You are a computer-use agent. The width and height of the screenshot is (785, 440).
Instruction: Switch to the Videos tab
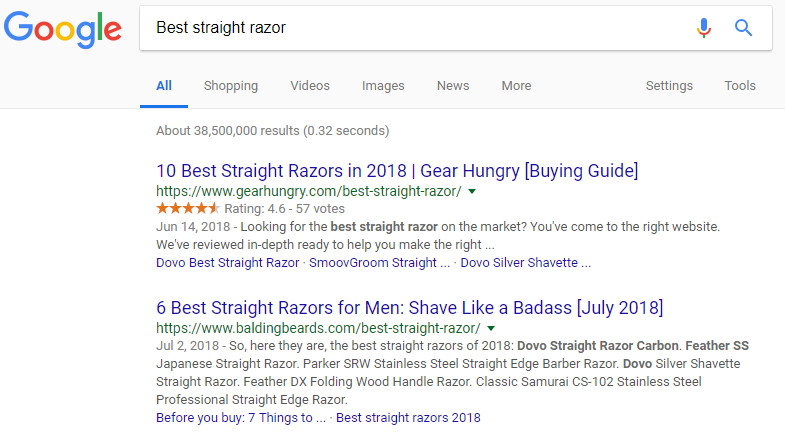tap(310, 86)
